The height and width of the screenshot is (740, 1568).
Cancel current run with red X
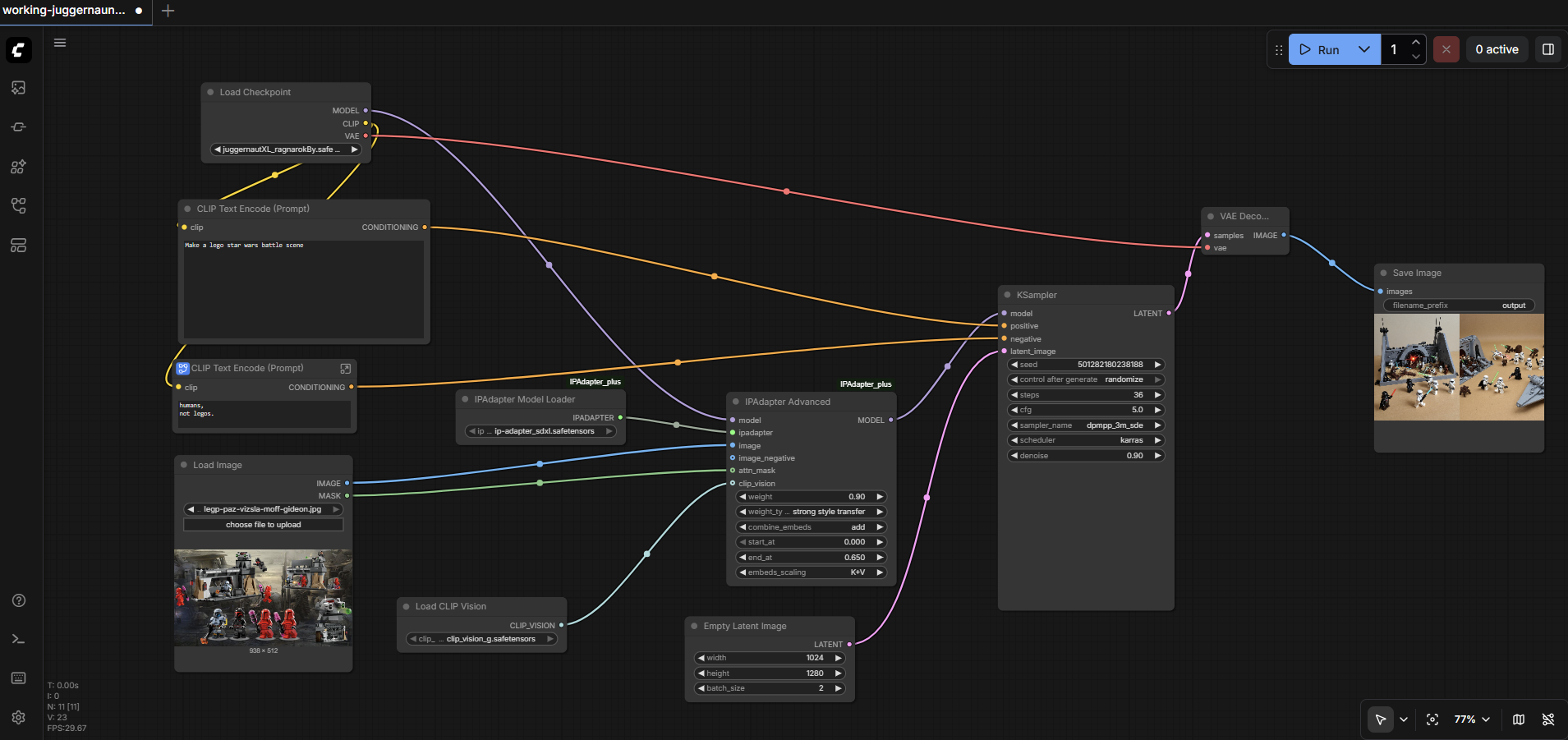[x=1446, y=49]
